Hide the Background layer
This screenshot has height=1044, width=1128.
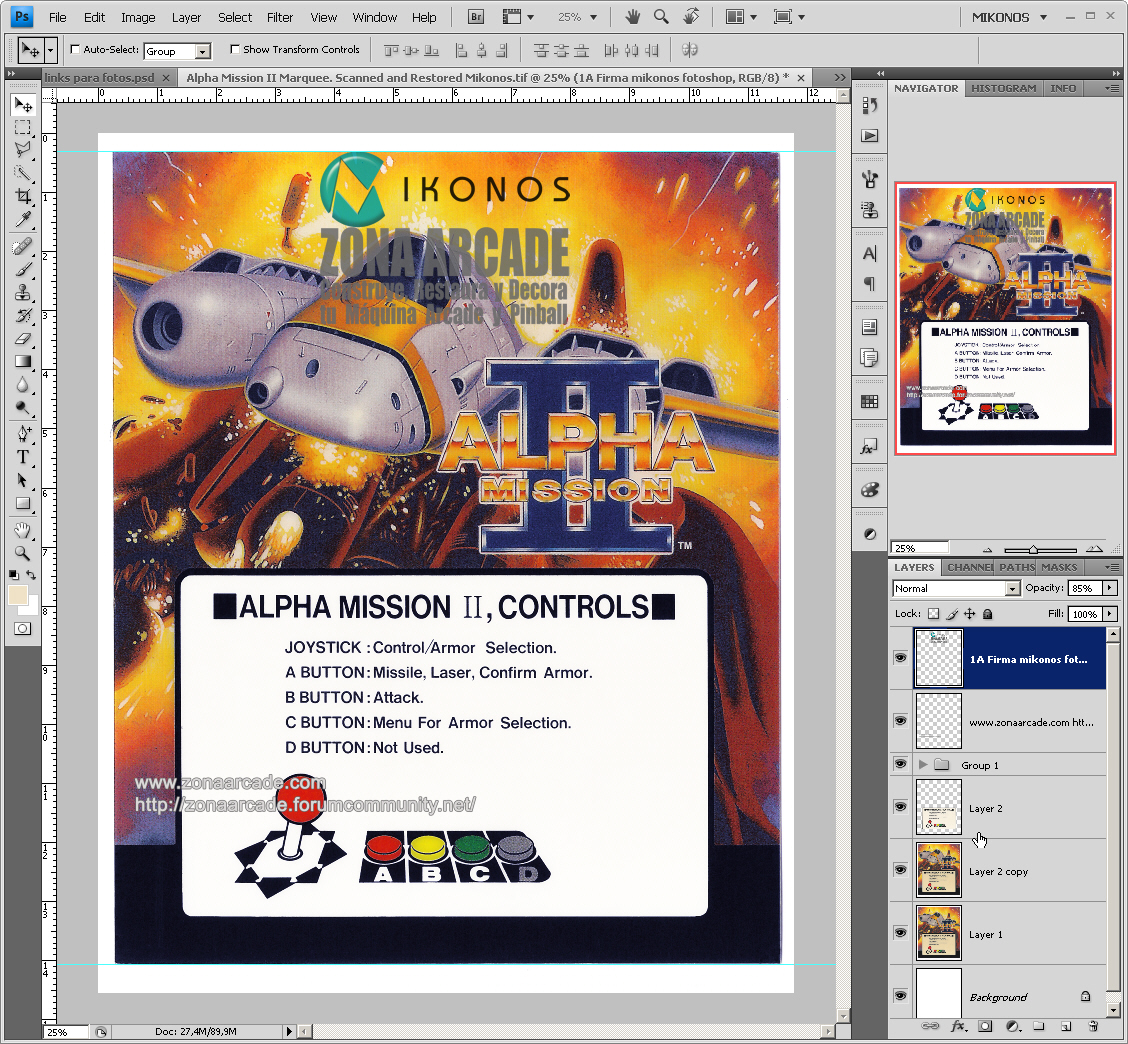point(900,995)
